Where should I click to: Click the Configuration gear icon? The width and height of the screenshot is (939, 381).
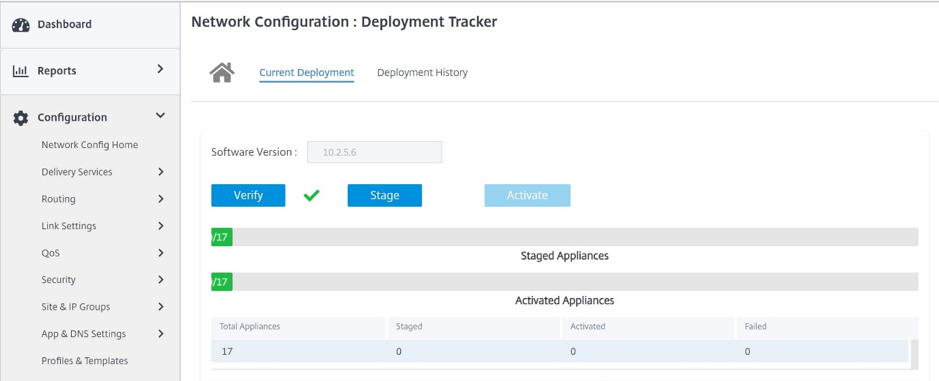[x=21, y=118]
